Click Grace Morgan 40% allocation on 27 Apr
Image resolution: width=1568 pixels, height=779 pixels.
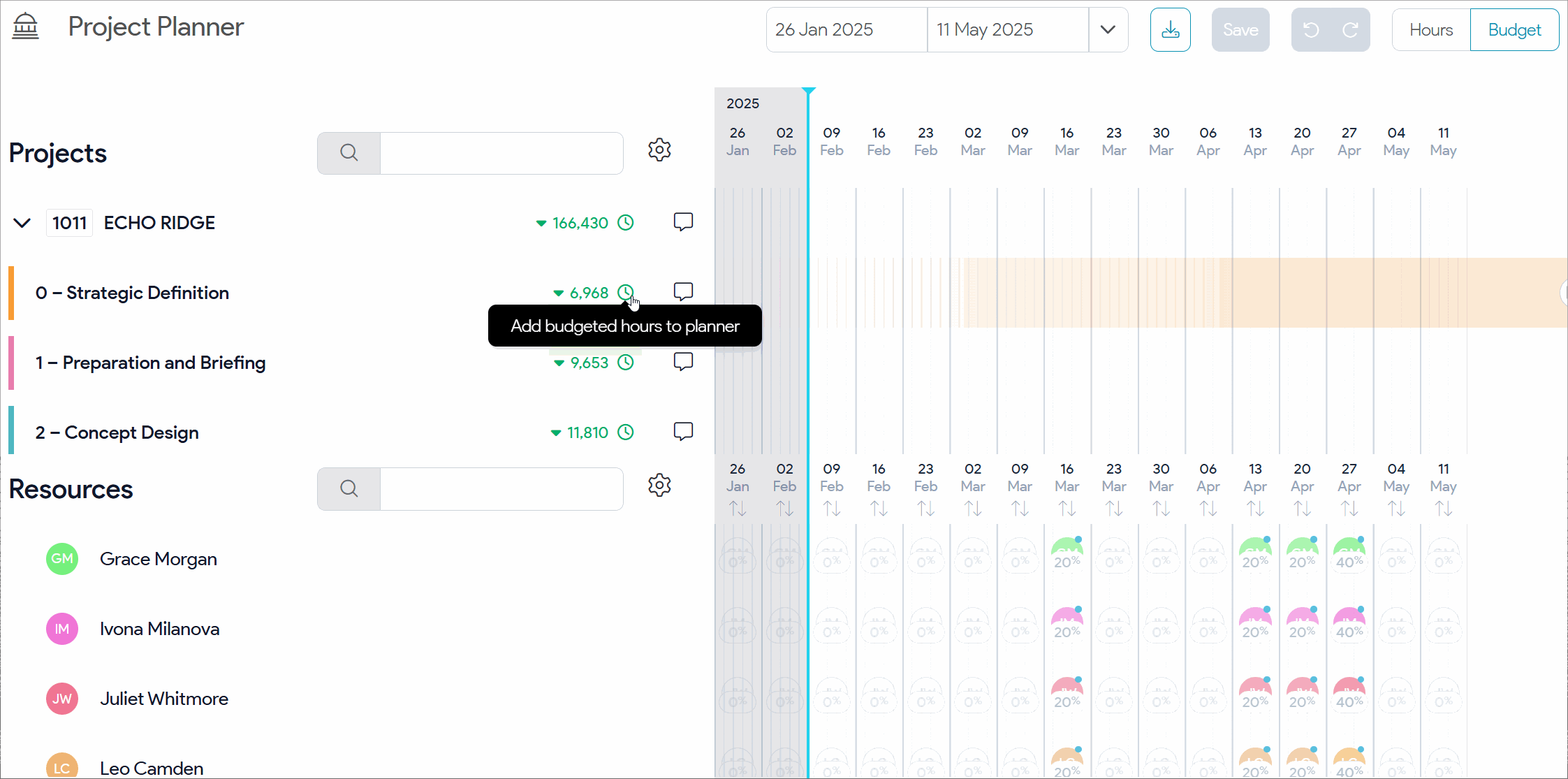coord(1349,555)
